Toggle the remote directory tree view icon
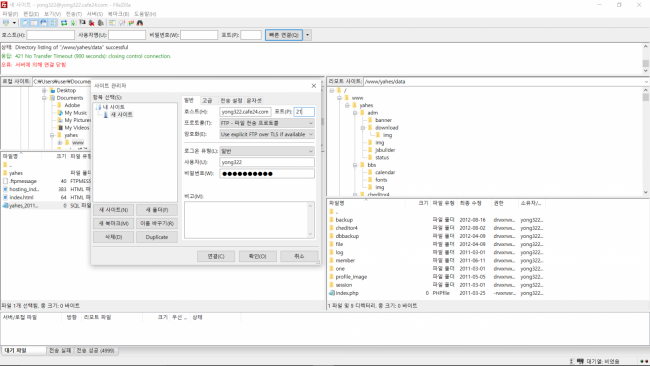The height and width of the screenshot is (366, 650). point(44,23)
